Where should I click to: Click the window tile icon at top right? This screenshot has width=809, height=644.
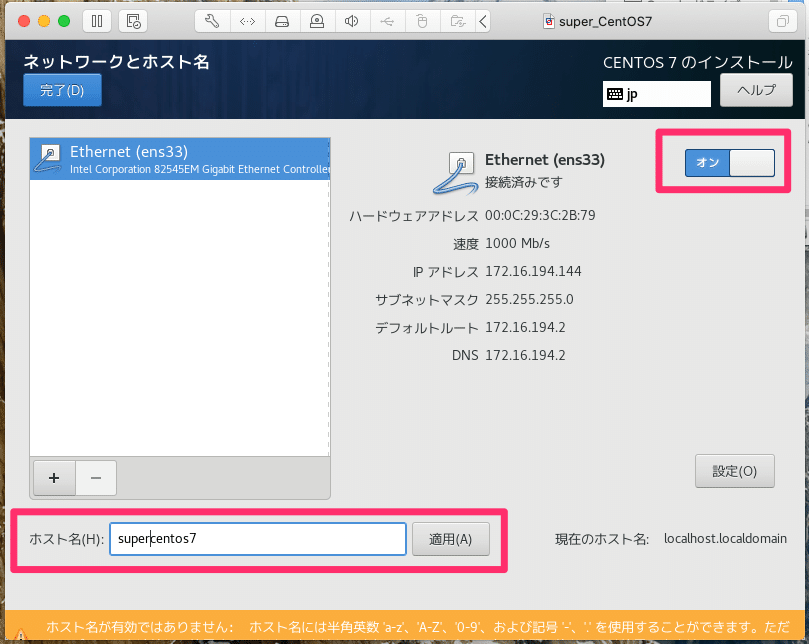tap(783, 21)
